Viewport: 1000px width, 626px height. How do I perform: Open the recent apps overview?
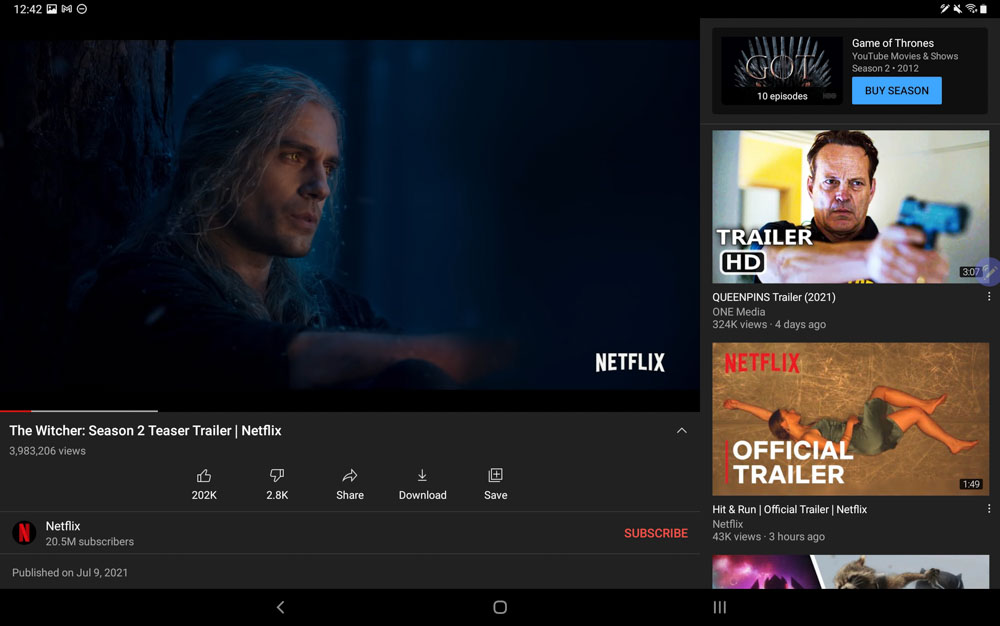click(719, 607)
